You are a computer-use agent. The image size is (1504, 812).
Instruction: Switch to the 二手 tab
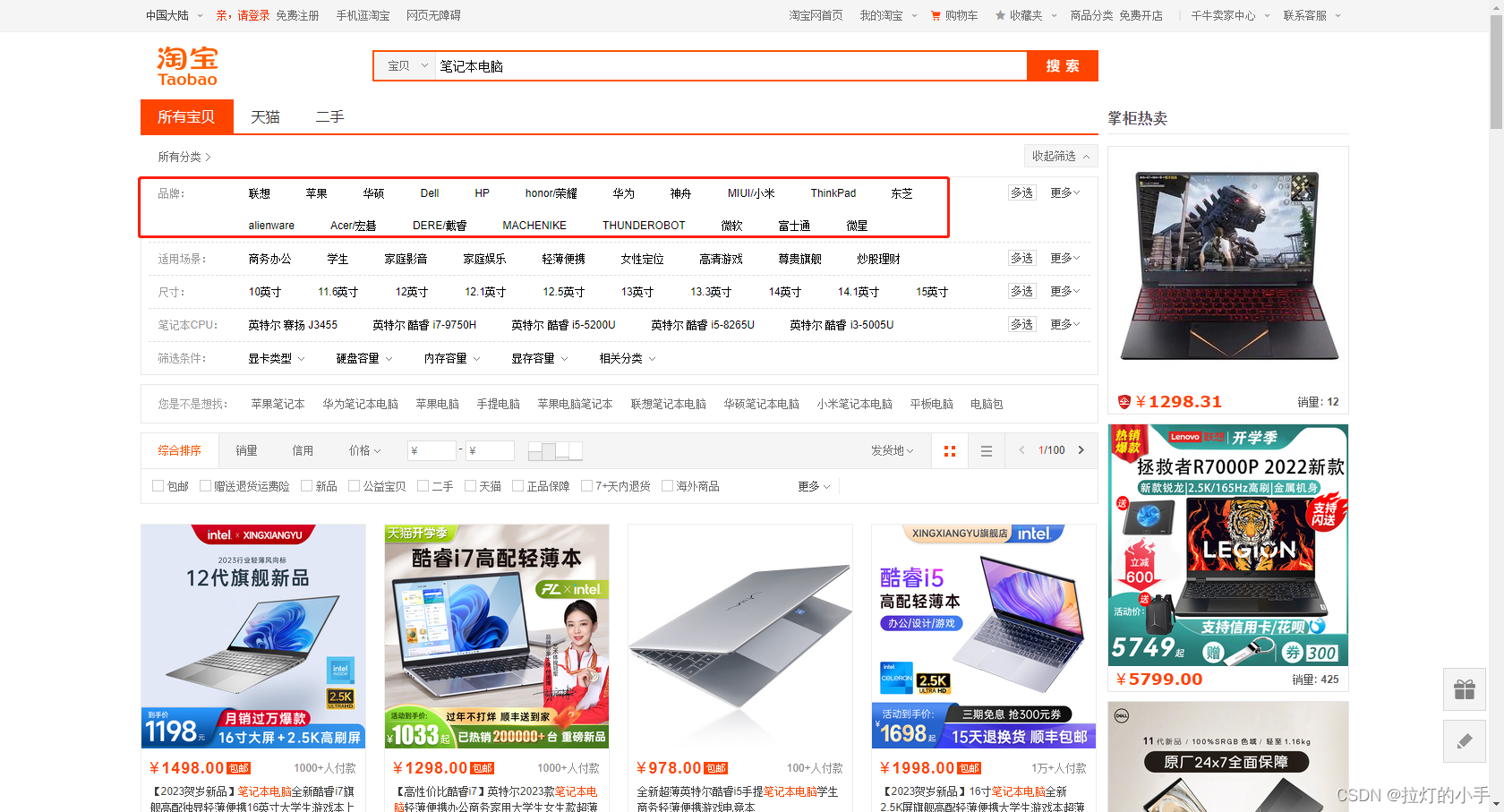(x=329, y=117)
